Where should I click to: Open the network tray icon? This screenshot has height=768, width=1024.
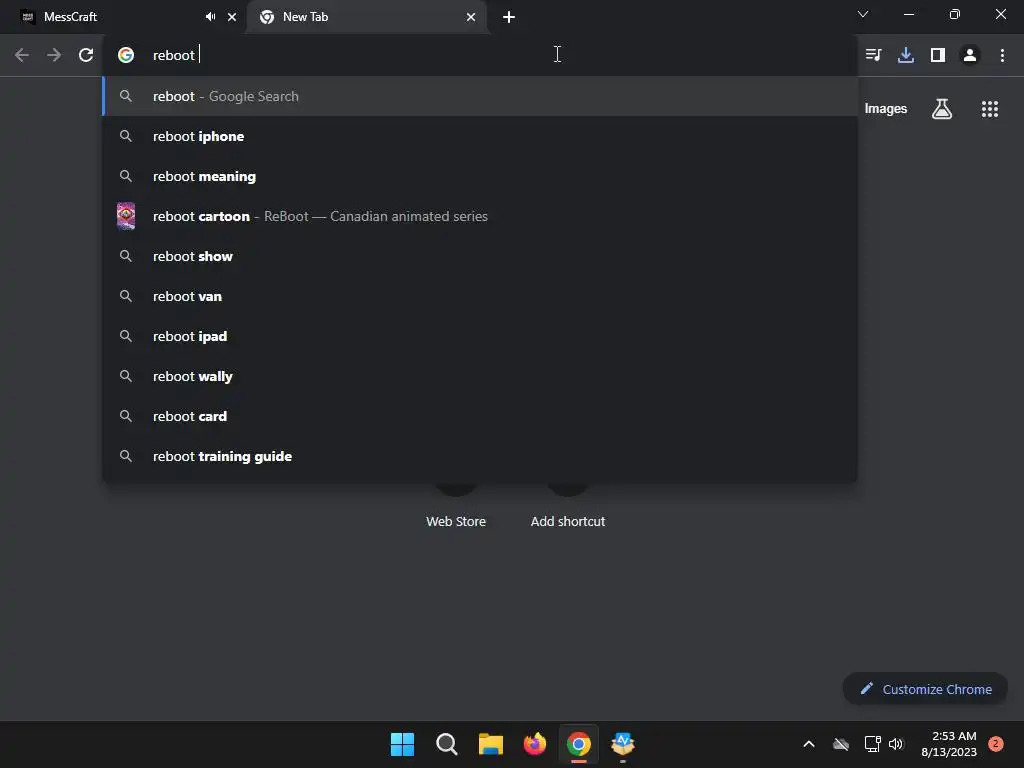pyautogui.click(x=872, y=744)
